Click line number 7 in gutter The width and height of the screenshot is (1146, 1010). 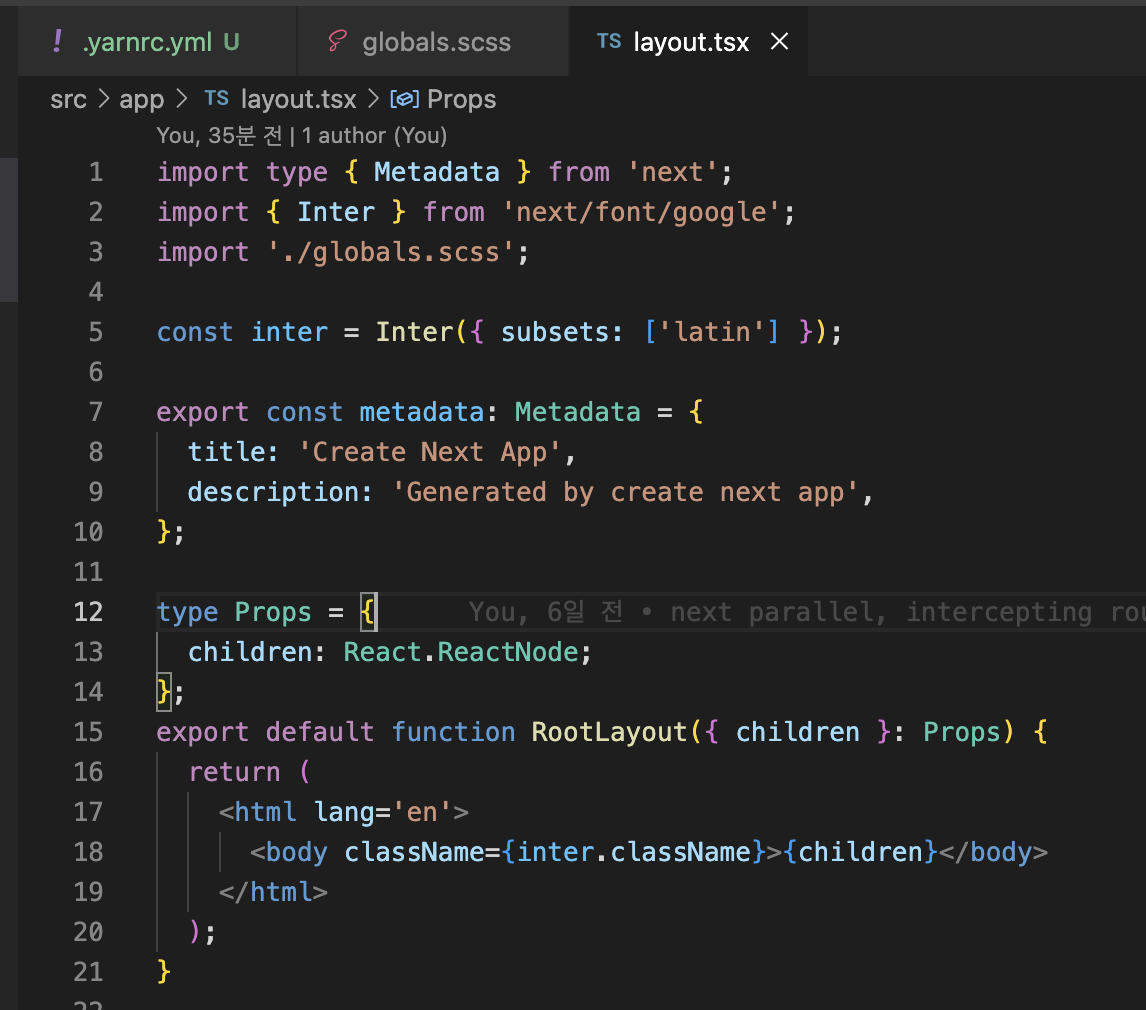(x=96, y=412)
